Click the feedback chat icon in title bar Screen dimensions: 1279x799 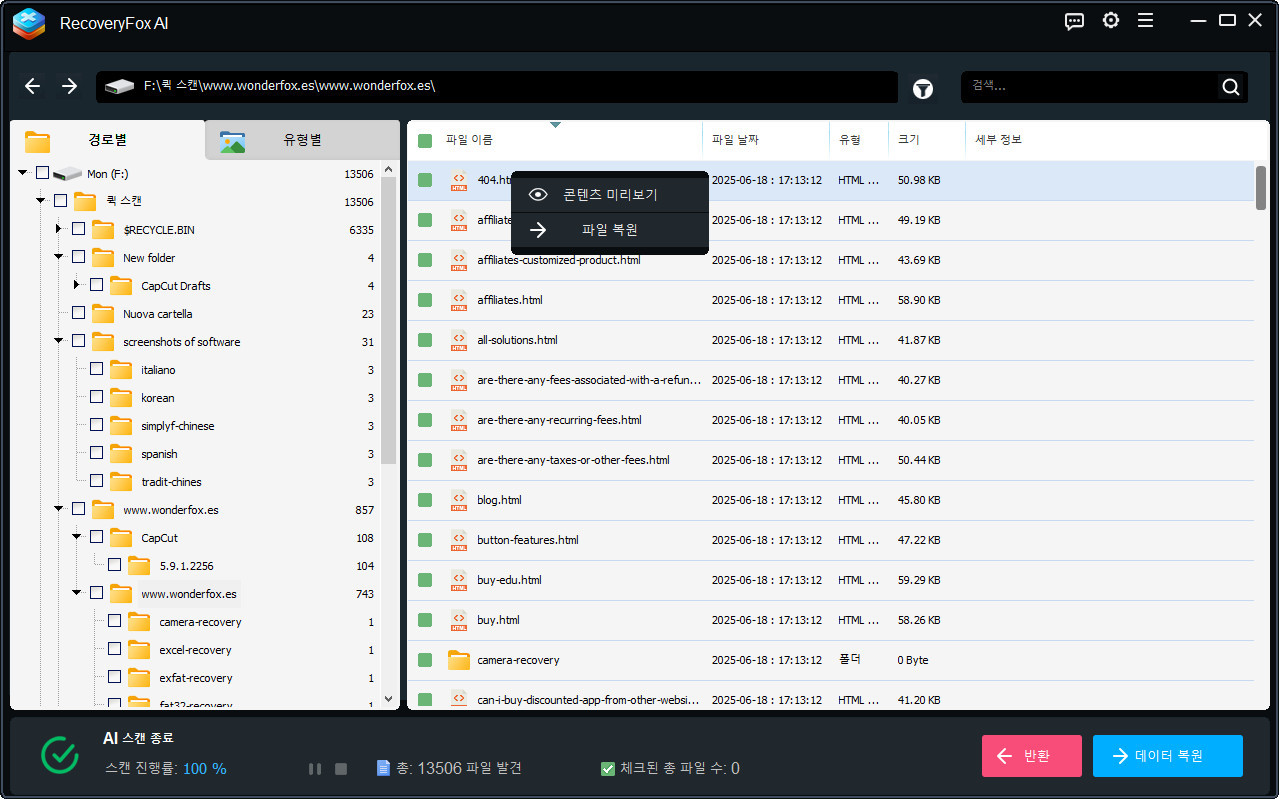(x=1075, y=21)
